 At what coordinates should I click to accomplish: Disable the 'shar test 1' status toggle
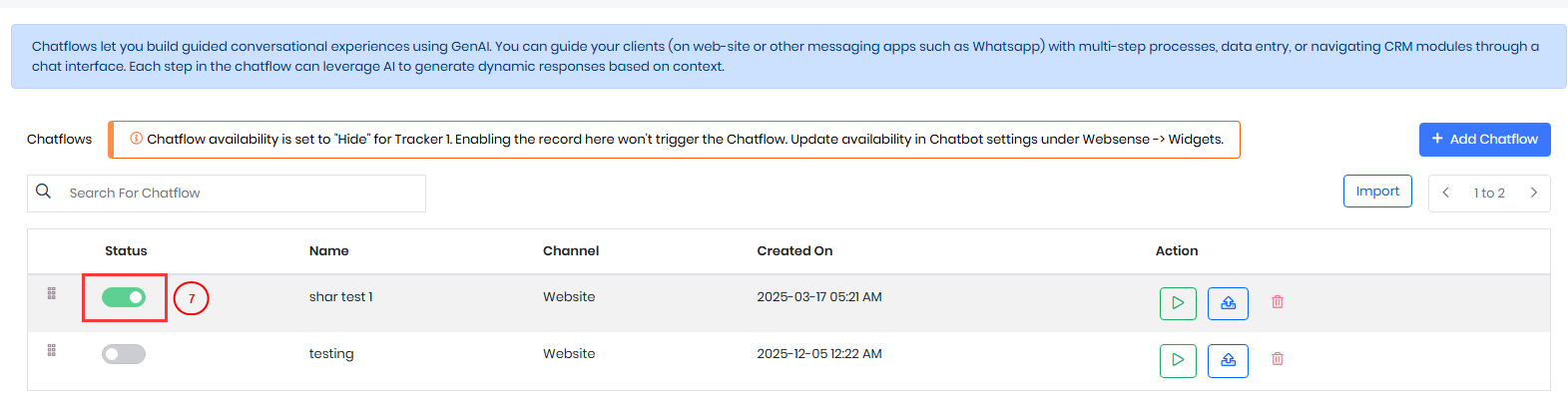pyautogui.click(x=124, y=297)
